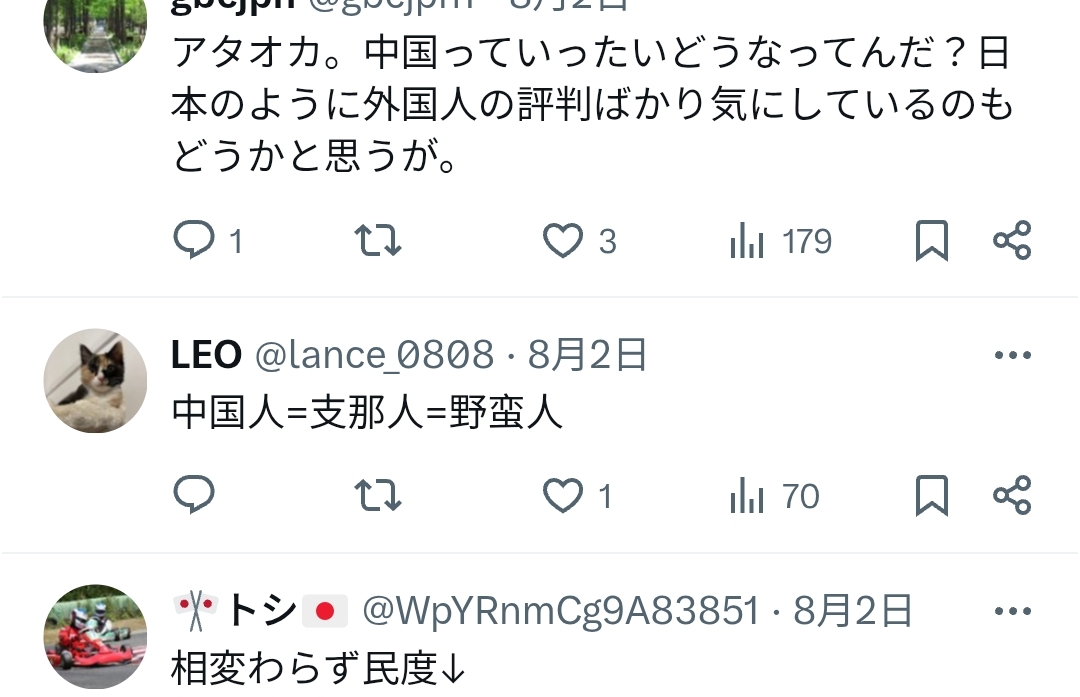The width and height of the screenshot is (1080, 697).
Task: Reply to LEO's tweet
Action: pyautogui.click(x=194, y=495)
